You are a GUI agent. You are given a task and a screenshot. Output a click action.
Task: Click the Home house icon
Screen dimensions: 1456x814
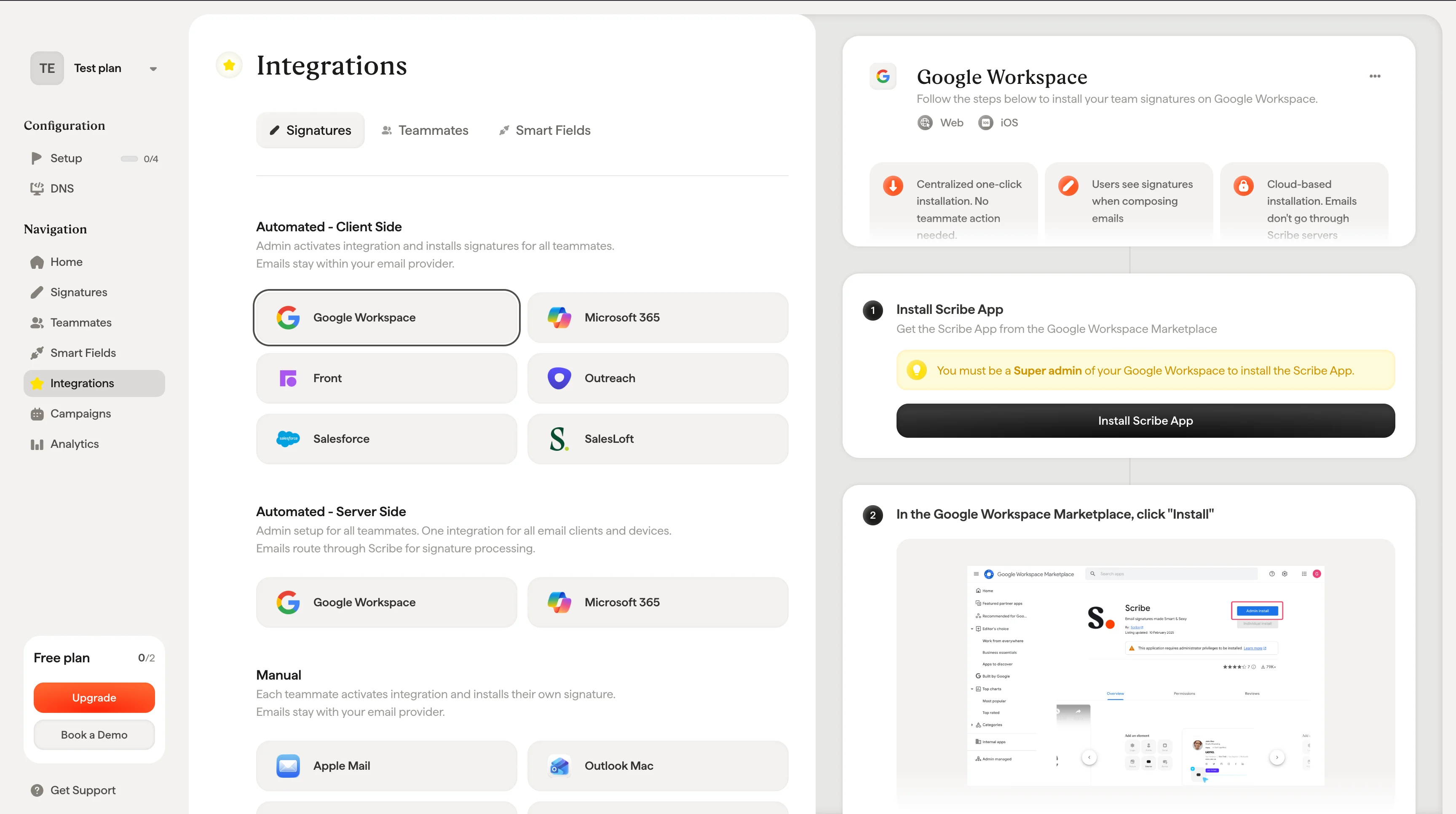pyautogui.click(x=37, y=262)
